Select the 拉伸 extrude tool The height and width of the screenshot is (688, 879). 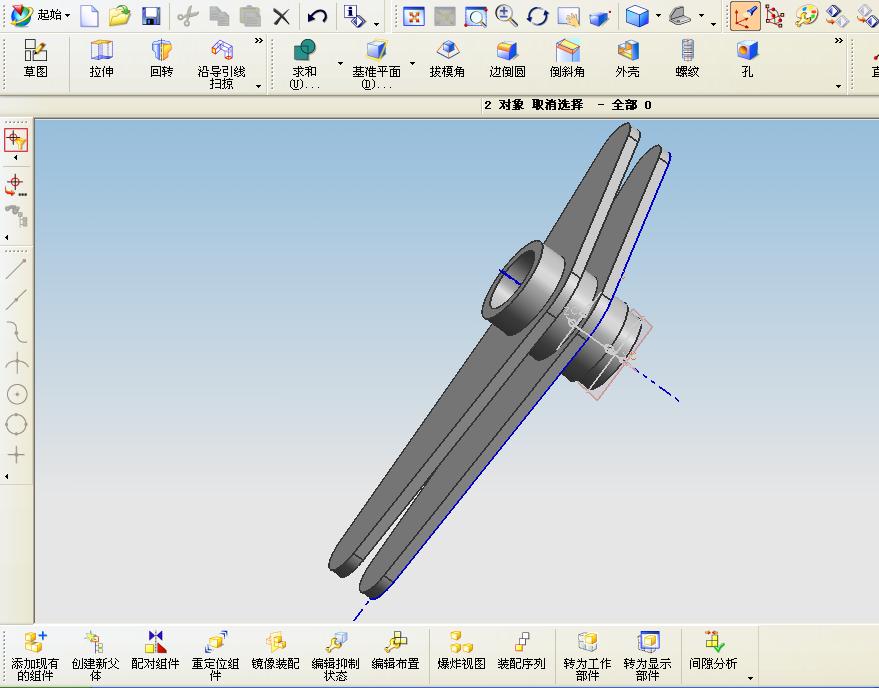[101, 58]
